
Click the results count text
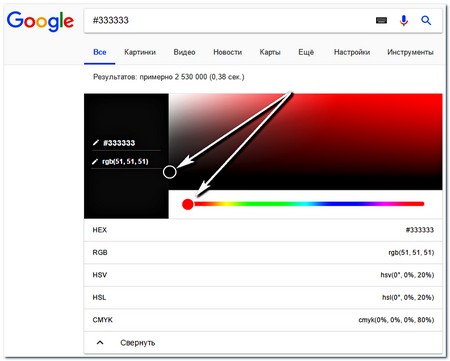[169, 77]
